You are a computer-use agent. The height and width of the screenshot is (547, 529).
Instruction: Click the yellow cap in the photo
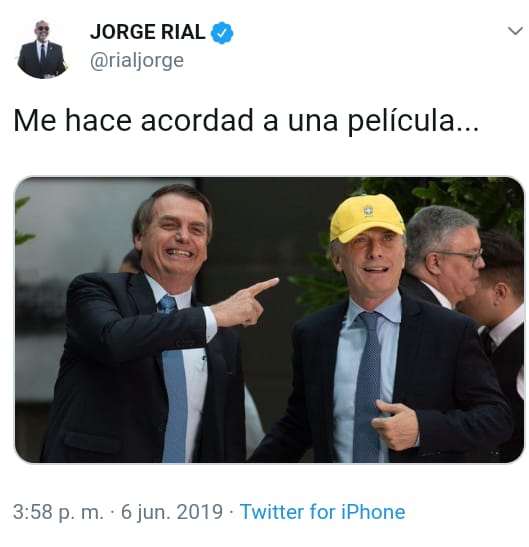tap(366, 218)
